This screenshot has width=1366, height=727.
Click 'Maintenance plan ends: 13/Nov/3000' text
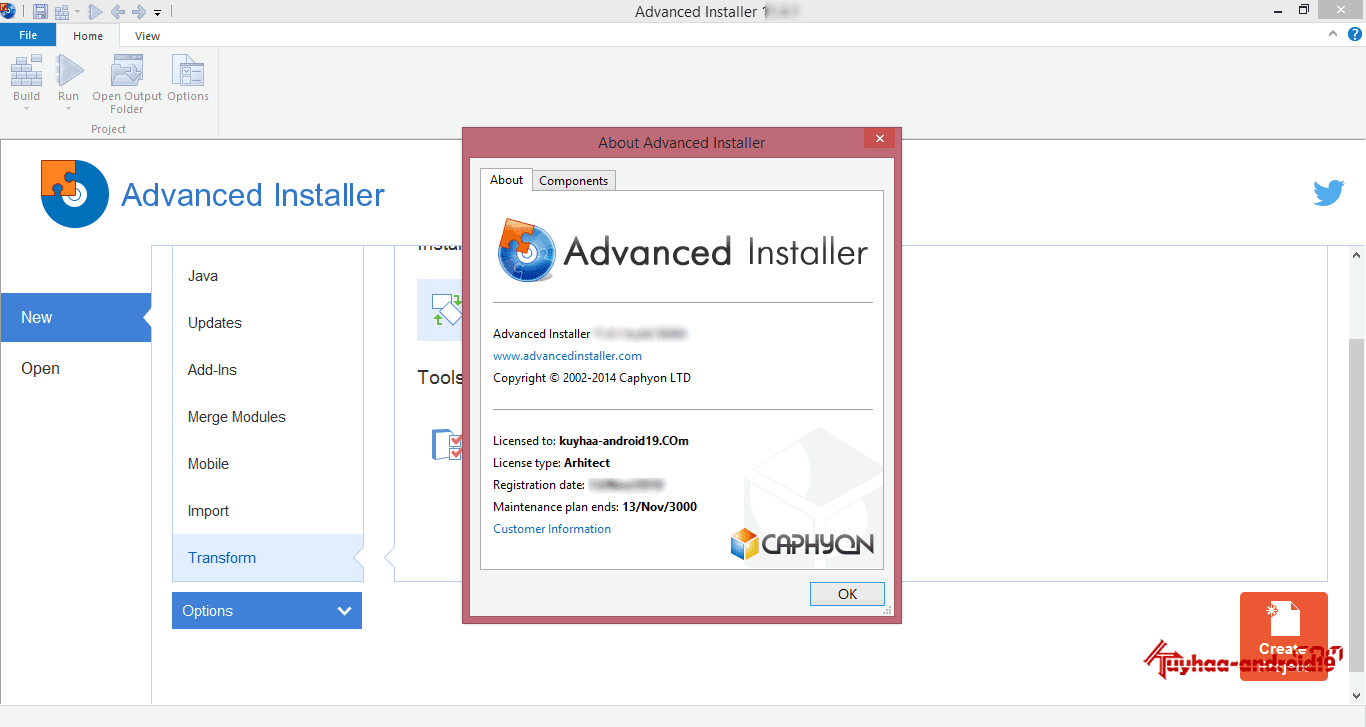595,507
